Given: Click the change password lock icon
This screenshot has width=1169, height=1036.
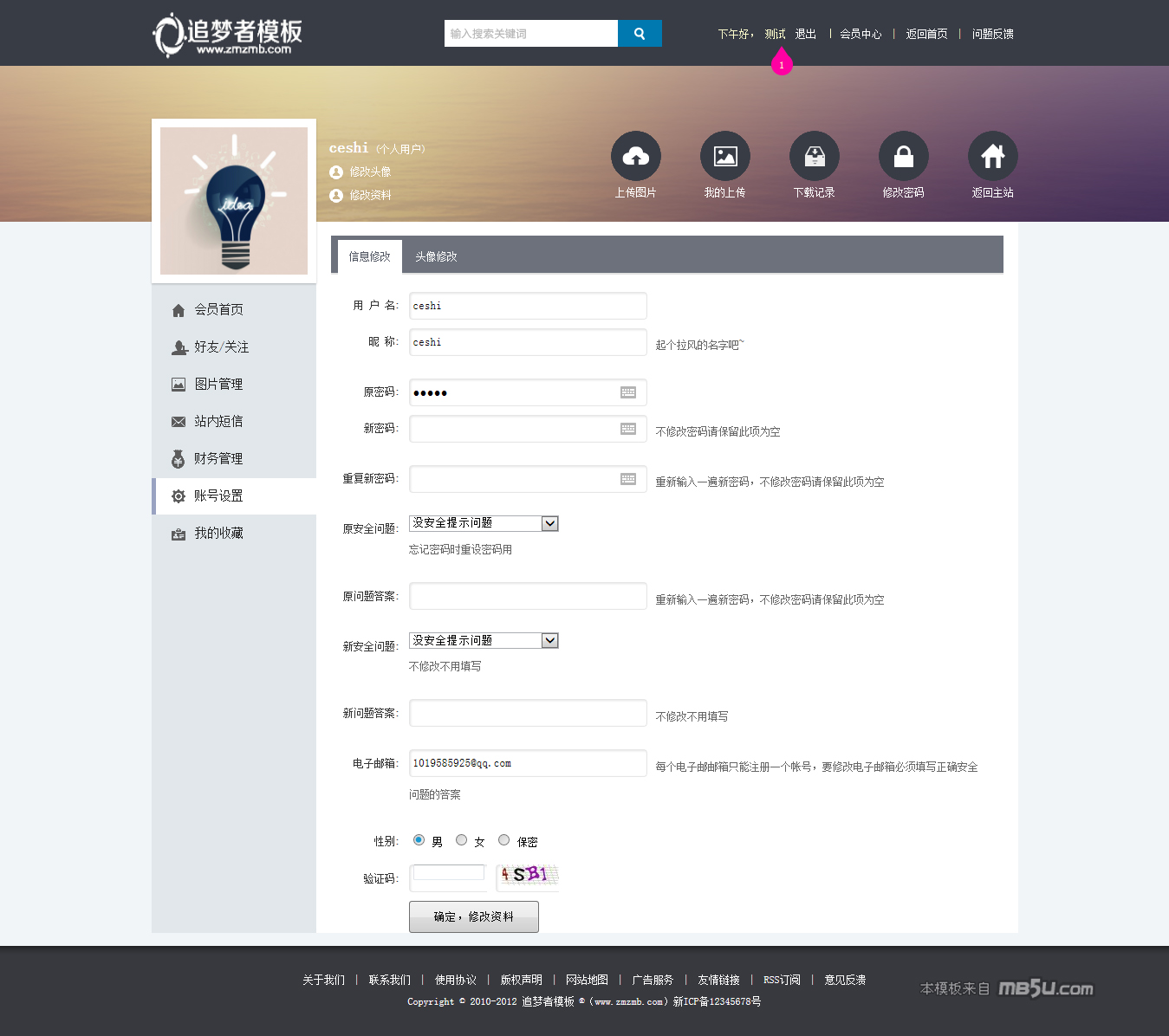Looking at the screenshot, I should coord(903,156).
